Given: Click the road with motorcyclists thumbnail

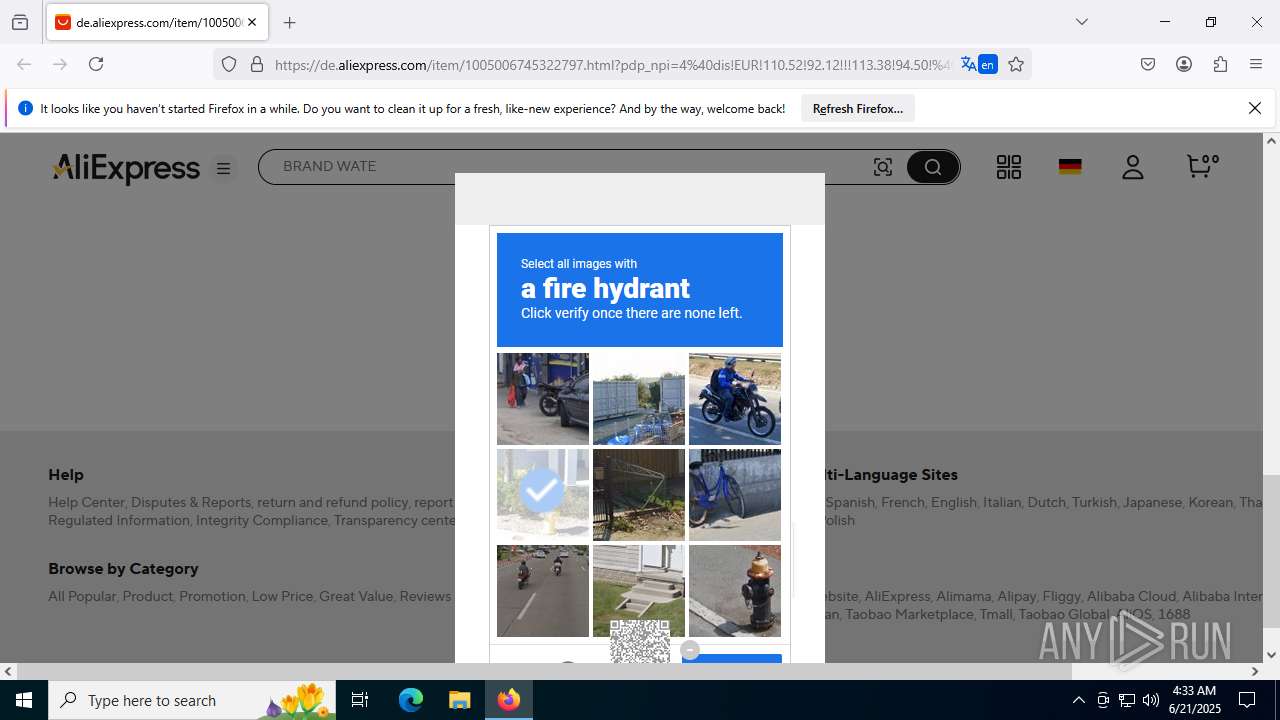Looking at the screenshot, I should pos(543,591).
